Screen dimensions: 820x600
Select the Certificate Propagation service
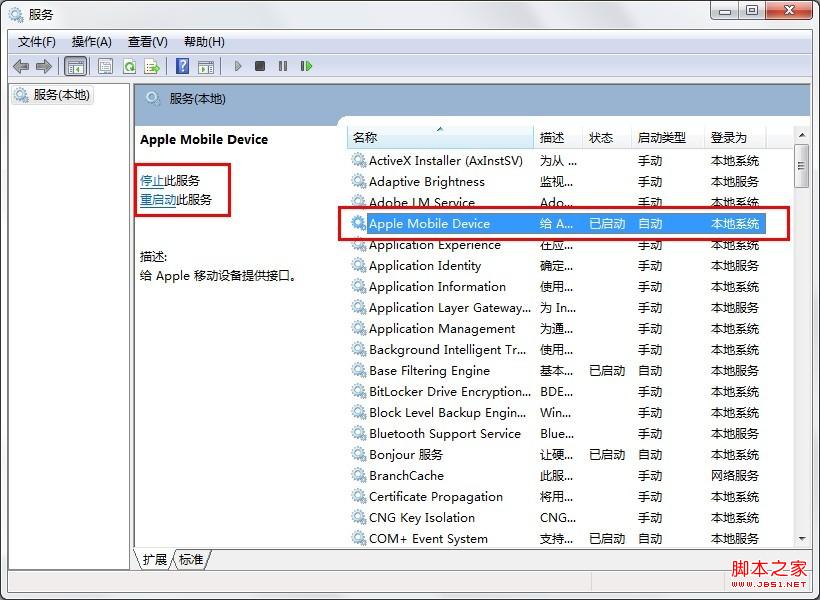point(556,496)
